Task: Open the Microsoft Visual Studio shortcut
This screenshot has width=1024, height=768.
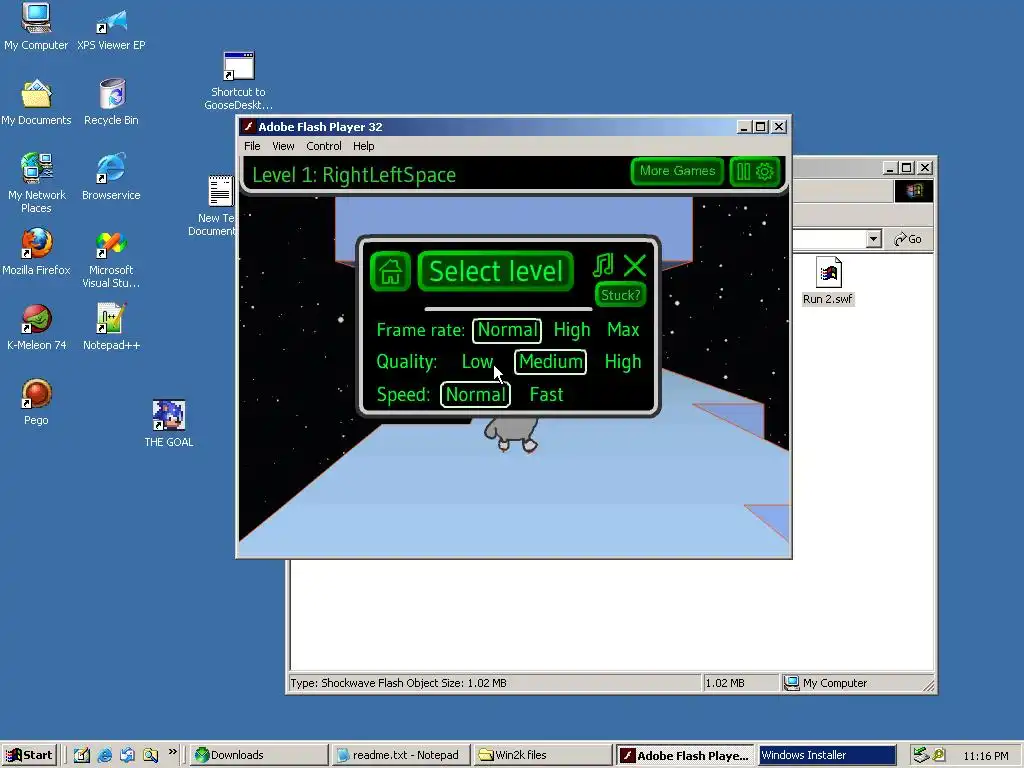Action: (111, 258)
